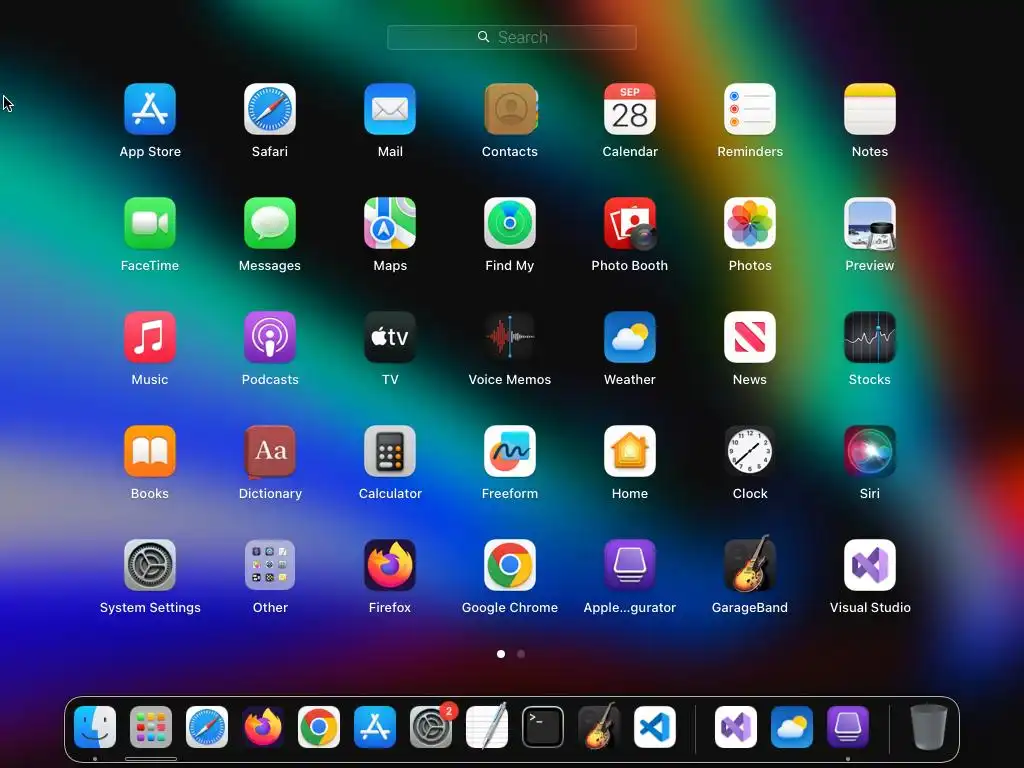Open Terminal from the Dock
Viewport: 1024px width, 768px height.
[543, 727]
